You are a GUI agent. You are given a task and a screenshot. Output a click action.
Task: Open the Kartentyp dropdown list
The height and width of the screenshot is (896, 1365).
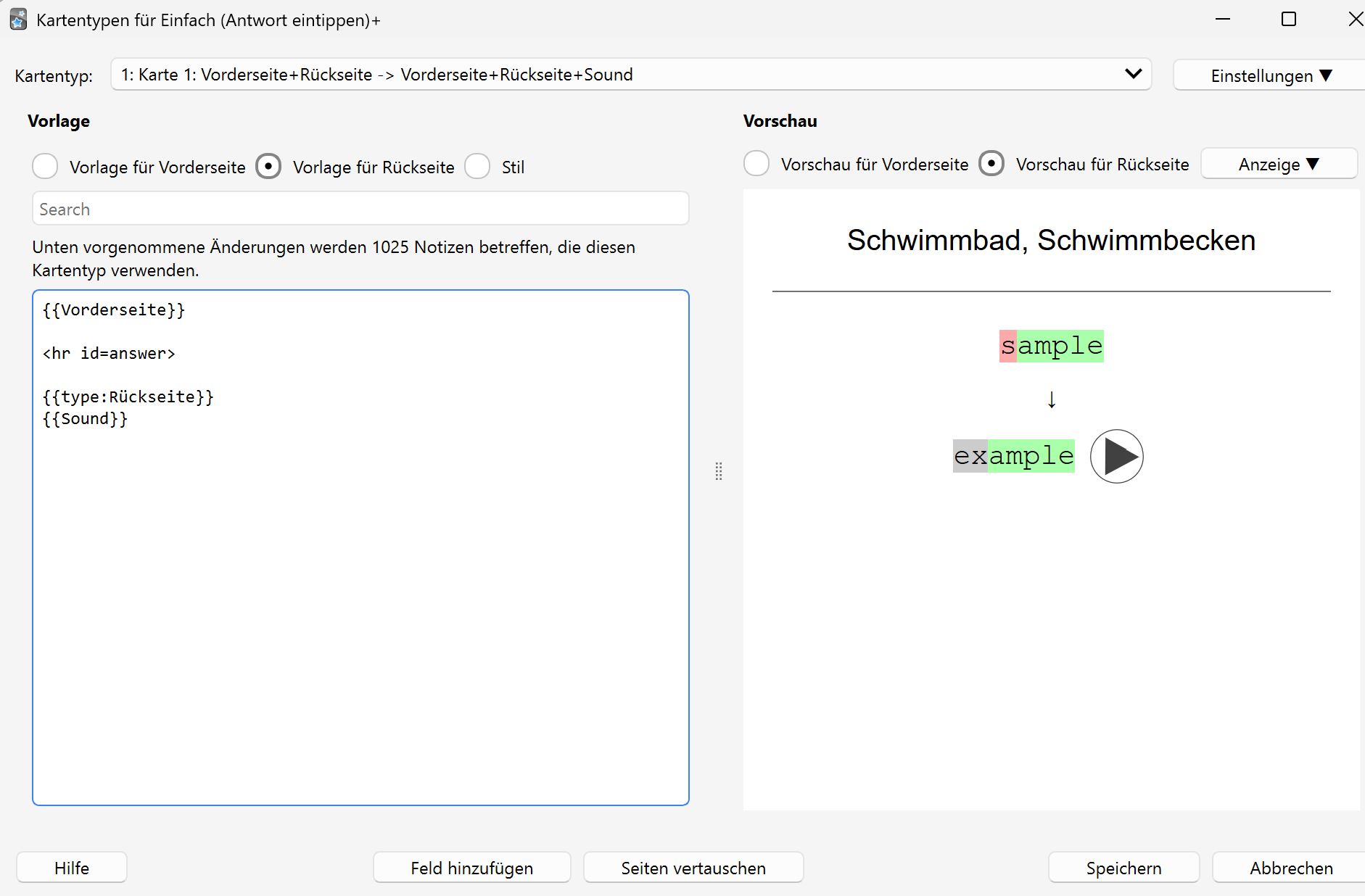(x=631, y=74)
